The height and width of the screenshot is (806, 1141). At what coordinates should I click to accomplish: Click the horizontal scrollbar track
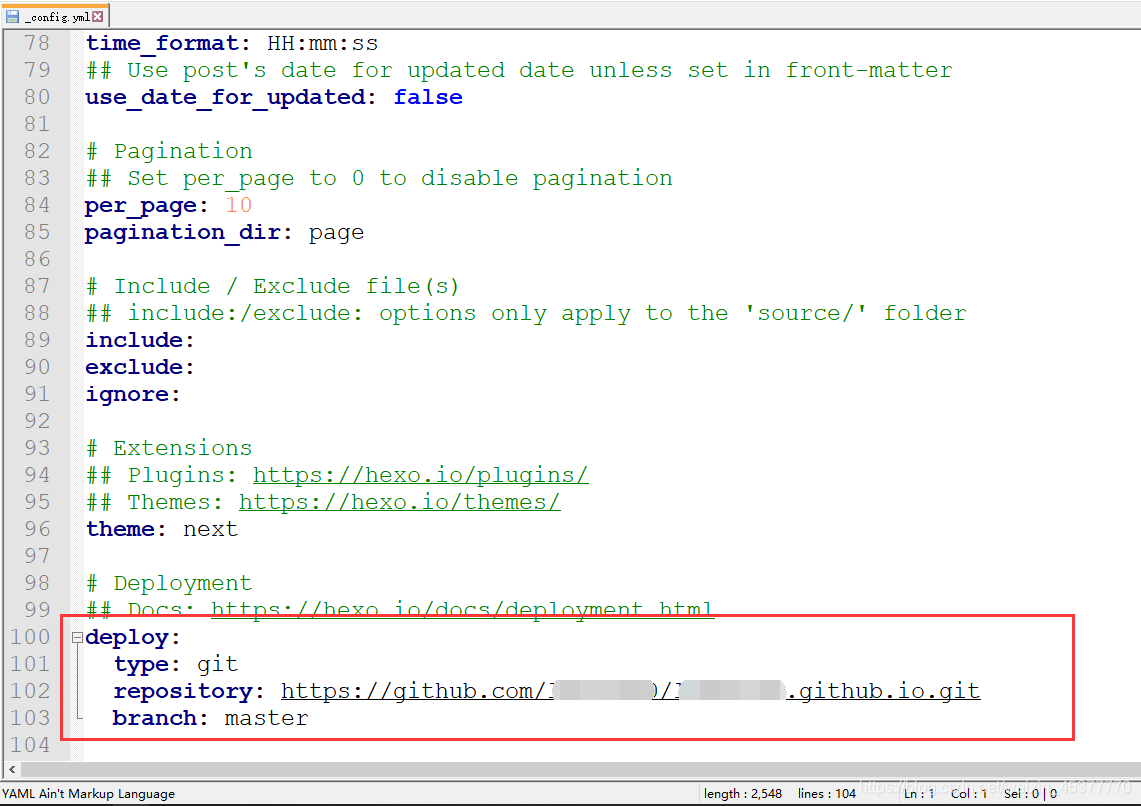pyautogui.click(x=581, y=769)
